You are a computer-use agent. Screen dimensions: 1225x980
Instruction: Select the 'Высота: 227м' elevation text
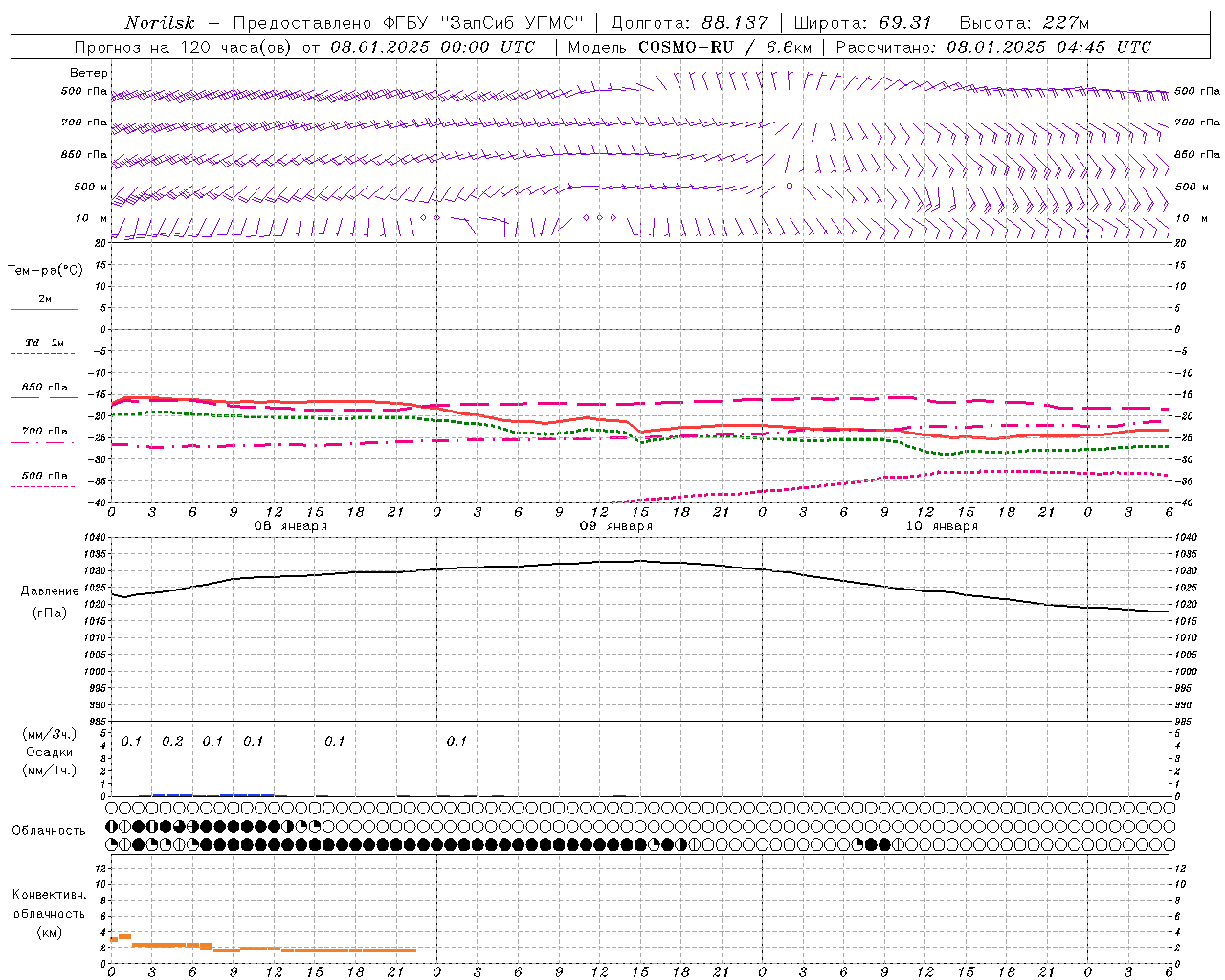coord(1024,23)
